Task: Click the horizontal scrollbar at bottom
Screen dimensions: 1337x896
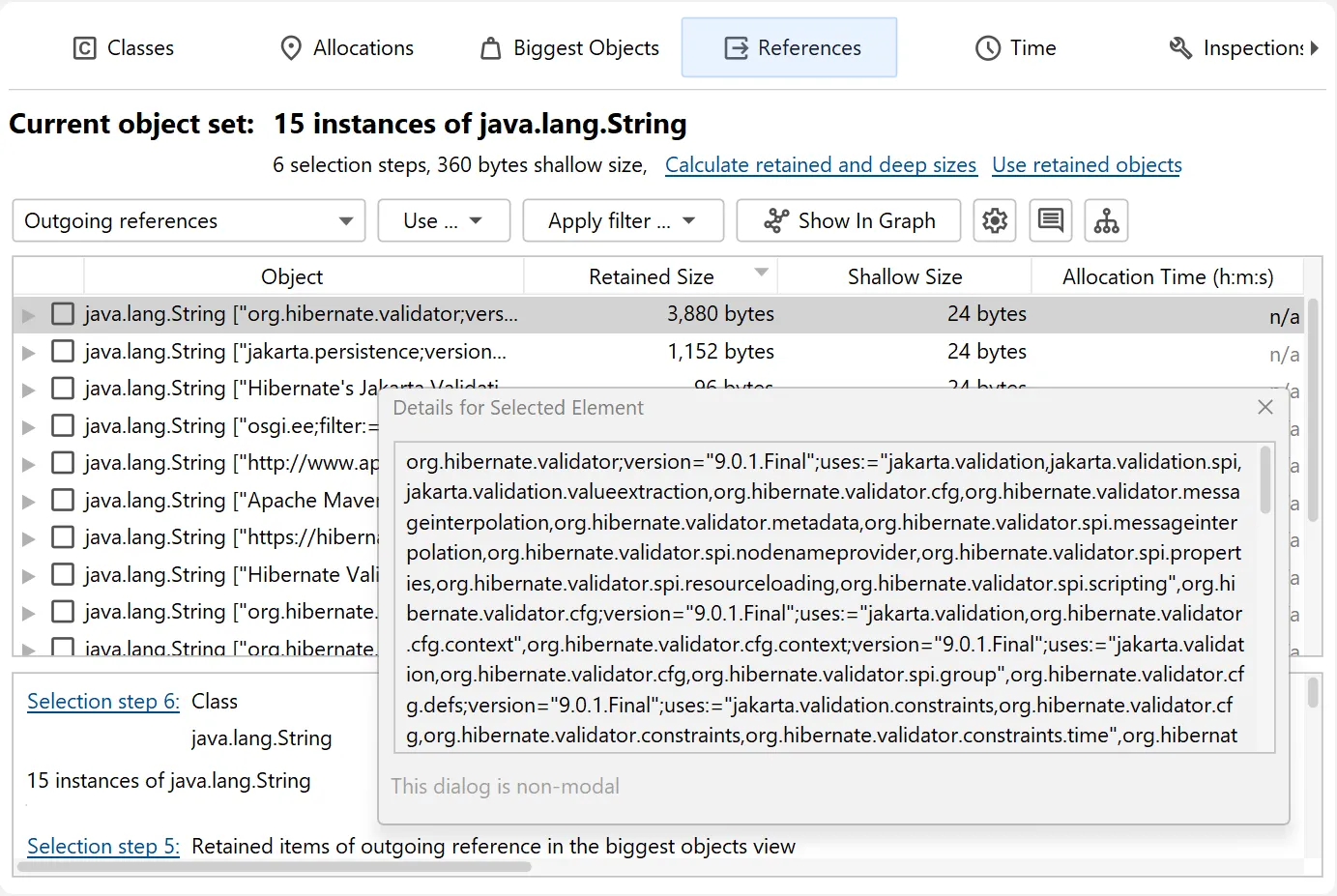Action: tap(275, 866)
